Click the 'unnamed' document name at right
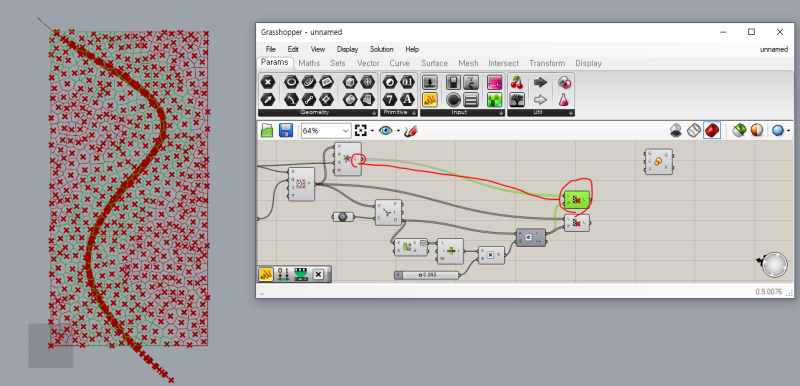Image resolution: width=800 pixels, height=386 pixels. coord(773,49)
